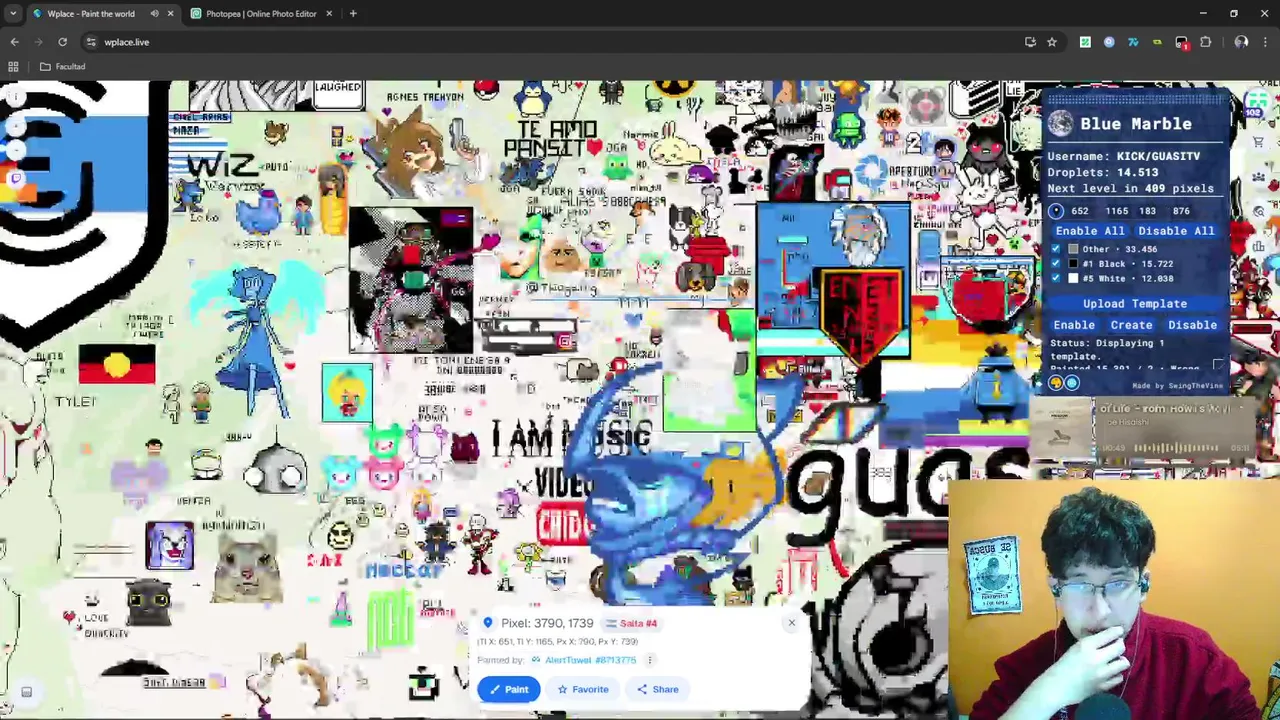Click the extension icon with red badge
This screenshot has width=1280, height=720.
click(1181, 42)
